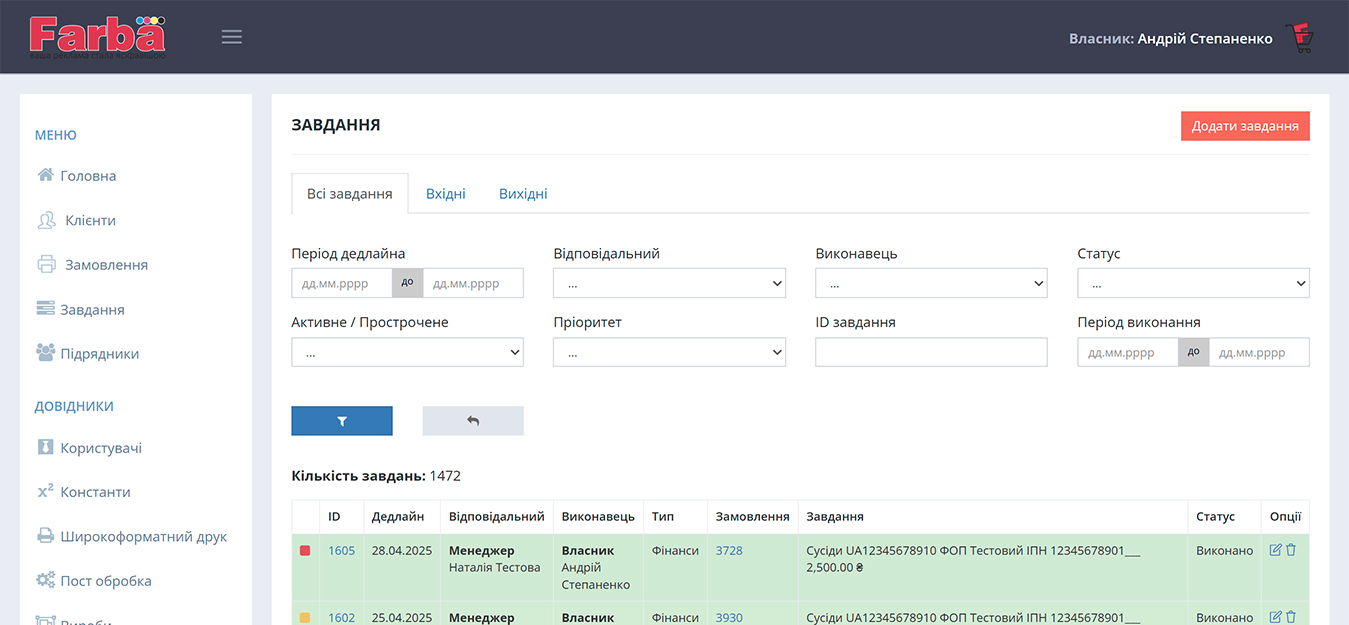Switch to the Вихідні tab
Screen dimensions: 1349x625
coord(523,194)
